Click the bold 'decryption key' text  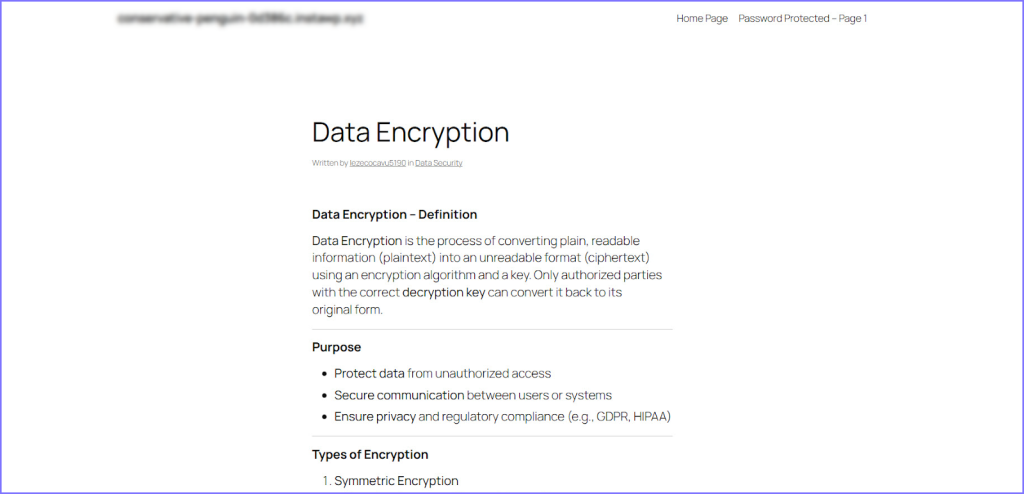click(443, 292)
